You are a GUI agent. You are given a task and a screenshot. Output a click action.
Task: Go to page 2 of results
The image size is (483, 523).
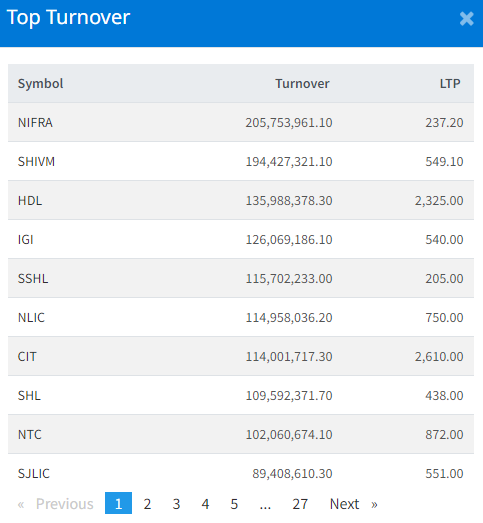[147, 504]
